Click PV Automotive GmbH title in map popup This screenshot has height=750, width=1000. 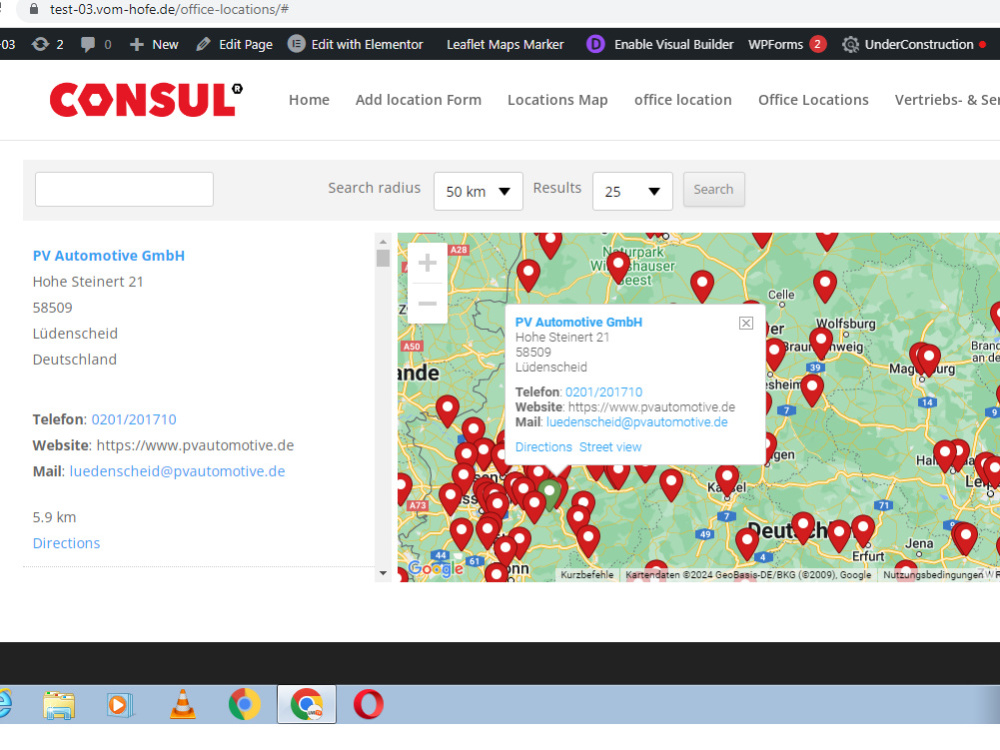tap(578, 322)
